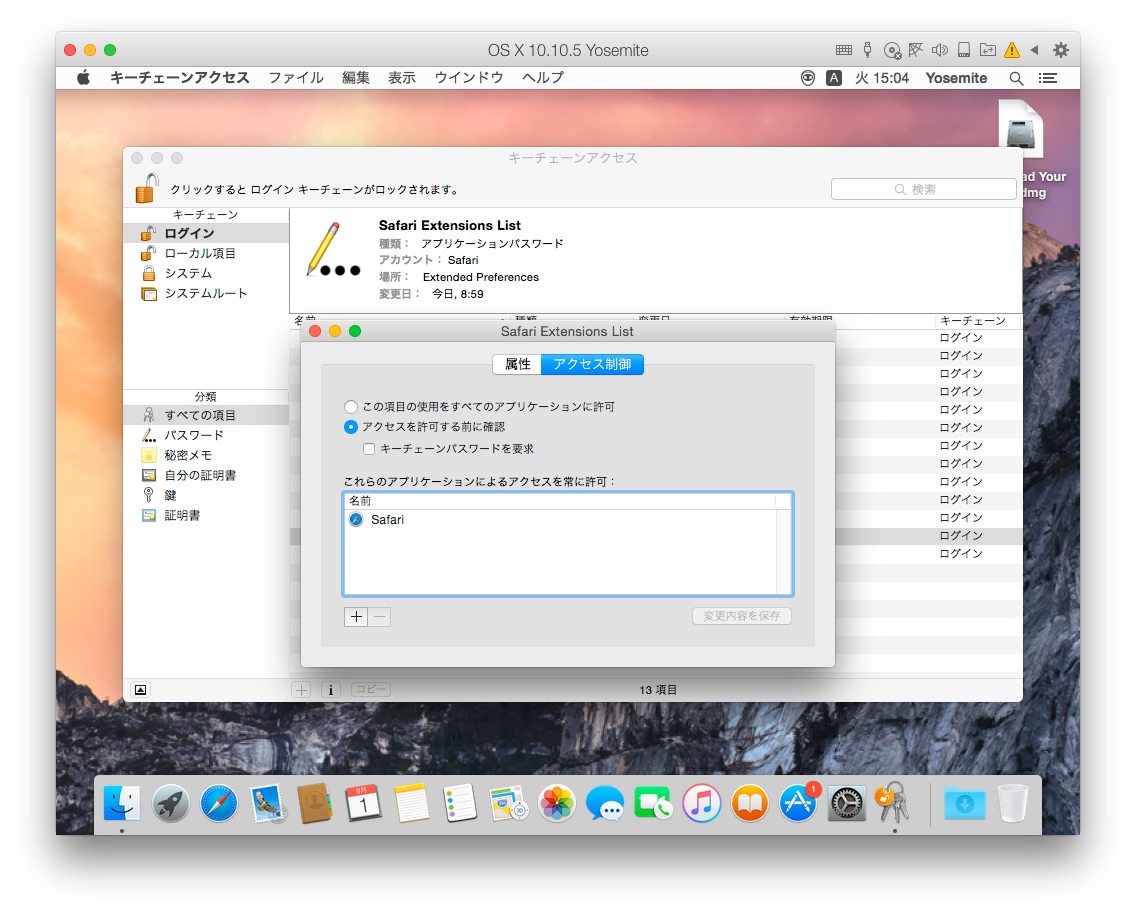Select the ログイン keychain in sidebar
Image resolution: width=1136 pixels, height=915 pixels.
[x=206, y=233]
